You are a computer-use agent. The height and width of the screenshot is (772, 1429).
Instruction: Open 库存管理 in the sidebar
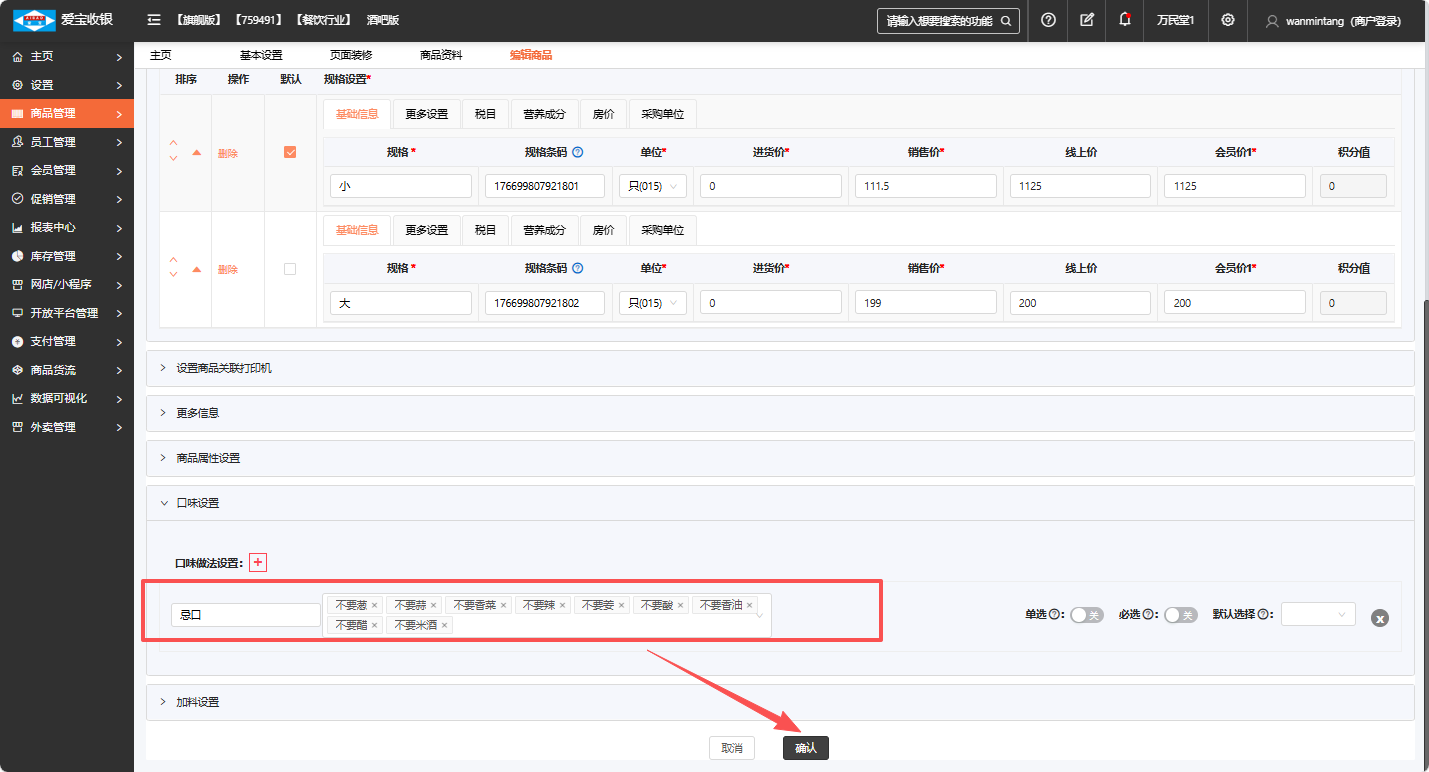pyautogui.click(x=67, y=256)
